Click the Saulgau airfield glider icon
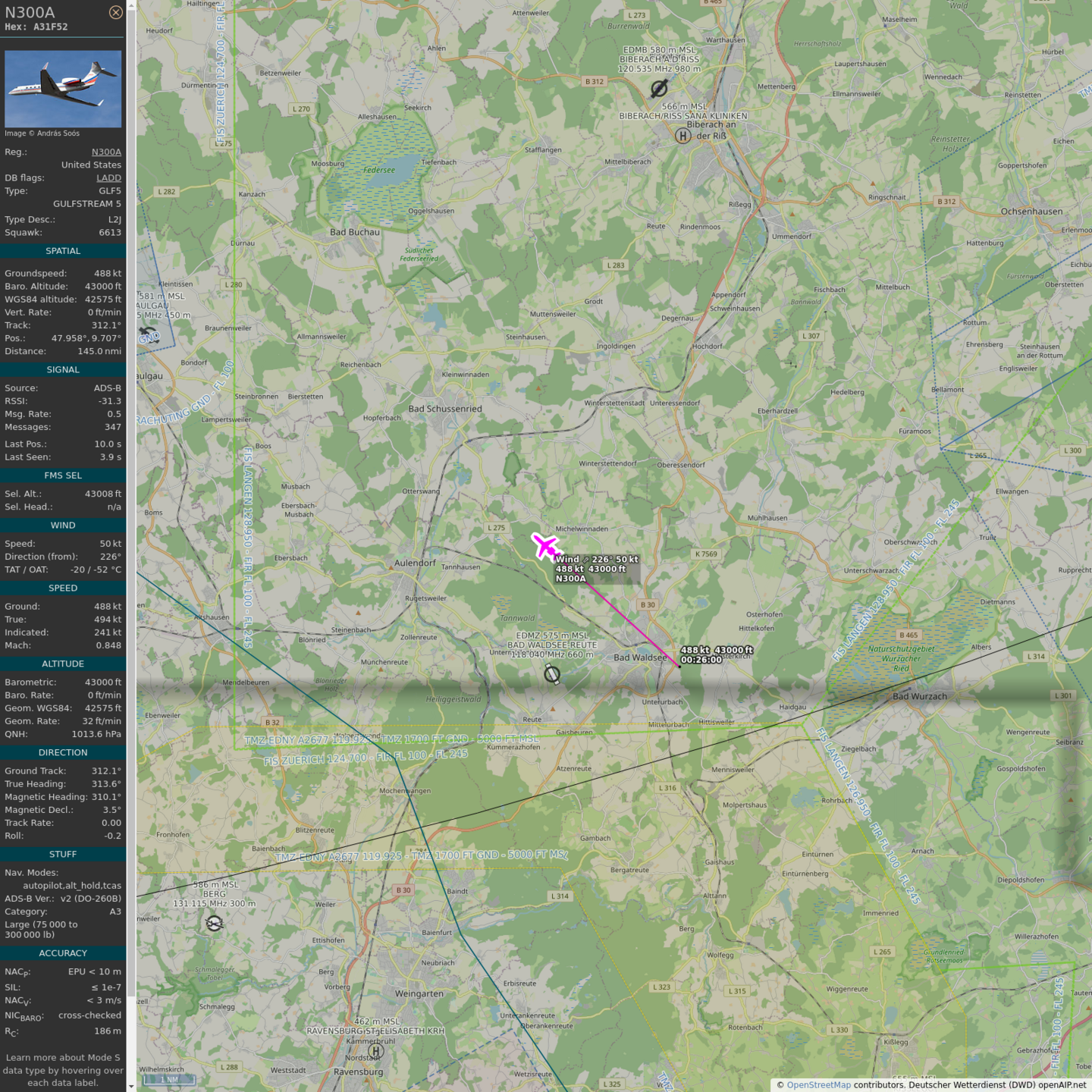The height and width of the screenshot is (1092, 1092). point(149,334)
